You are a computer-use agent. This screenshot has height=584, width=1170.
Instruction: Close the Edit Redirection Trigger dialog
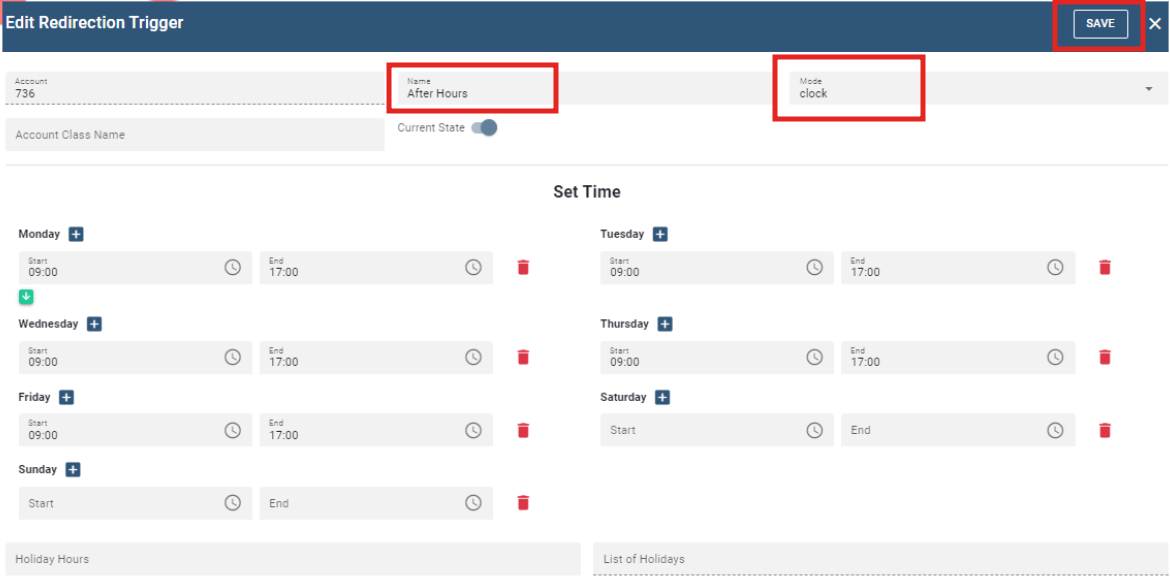click(1155, 24)
